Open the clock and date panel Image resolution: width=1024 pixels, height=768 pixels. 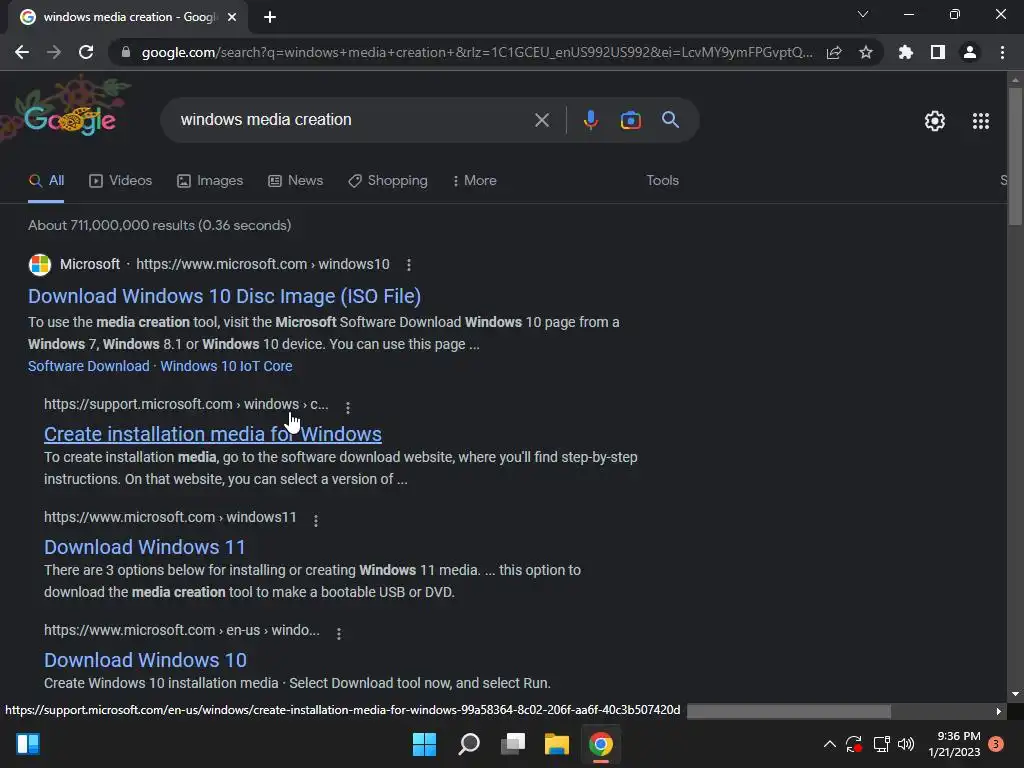coord(954,744)
